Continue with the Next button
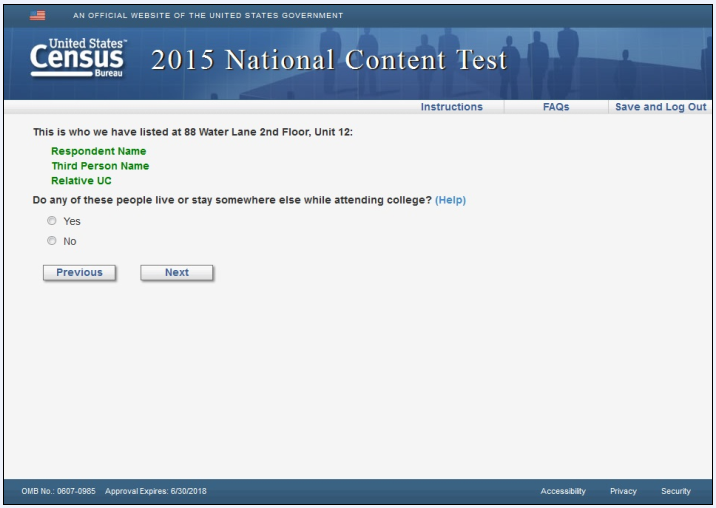The width and height of the screenshot is (716, 508). coord(177,273)
